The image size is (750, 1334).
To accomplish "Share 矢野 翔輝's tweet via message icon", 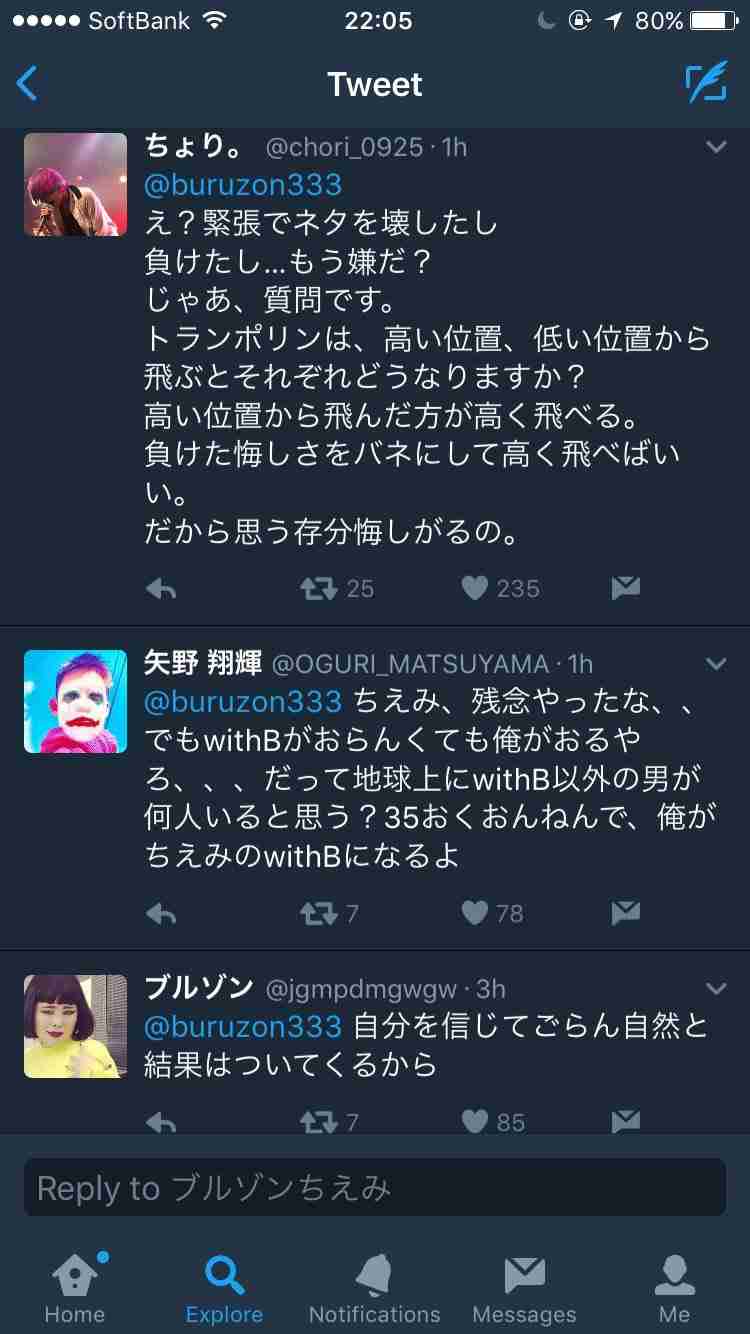I will (625, 913).
